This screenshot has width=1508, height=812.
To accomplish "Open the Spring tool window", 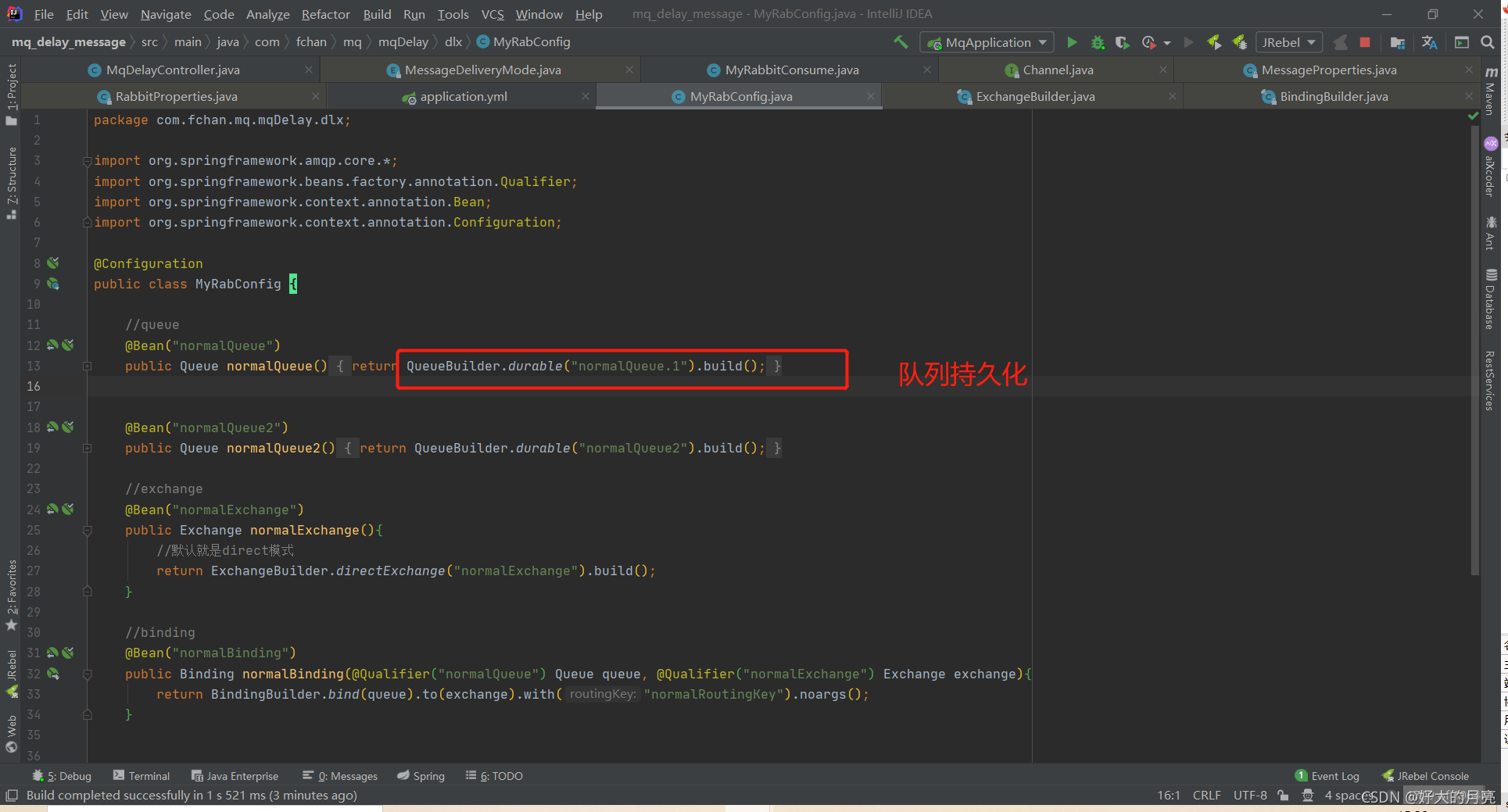I will click(421, 776).
